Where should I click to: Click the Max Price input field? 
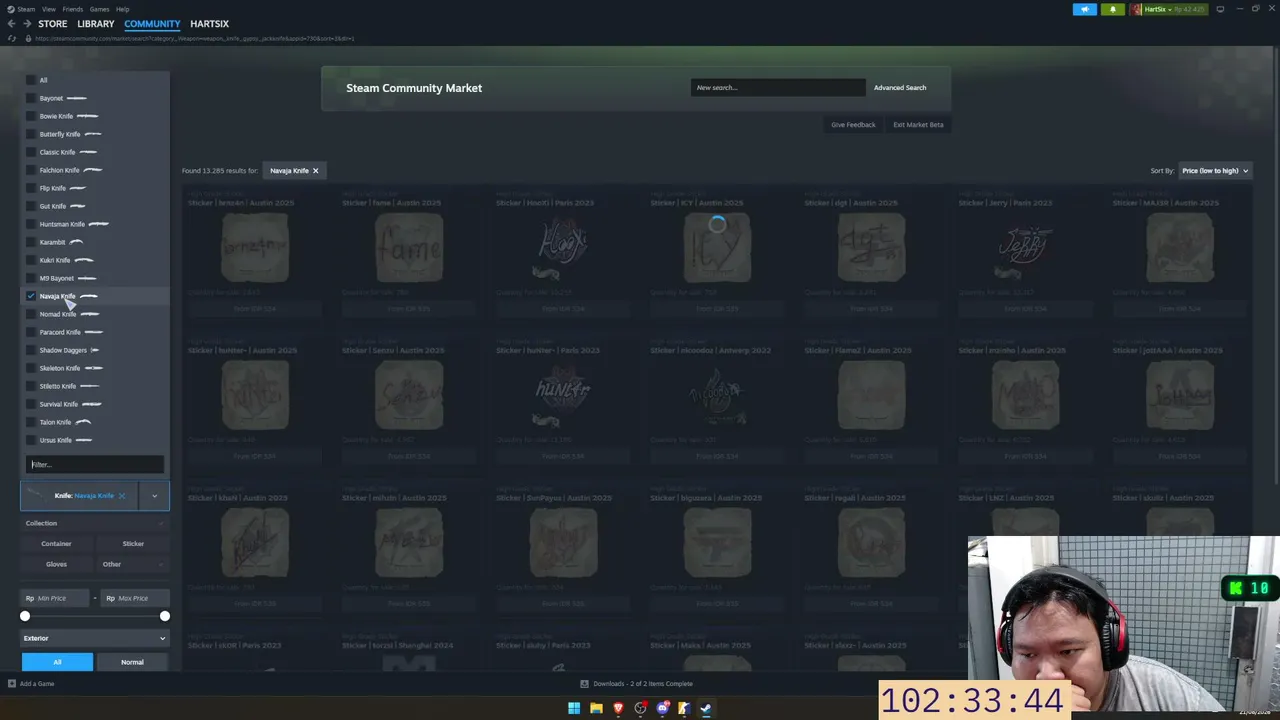(135, 598)
